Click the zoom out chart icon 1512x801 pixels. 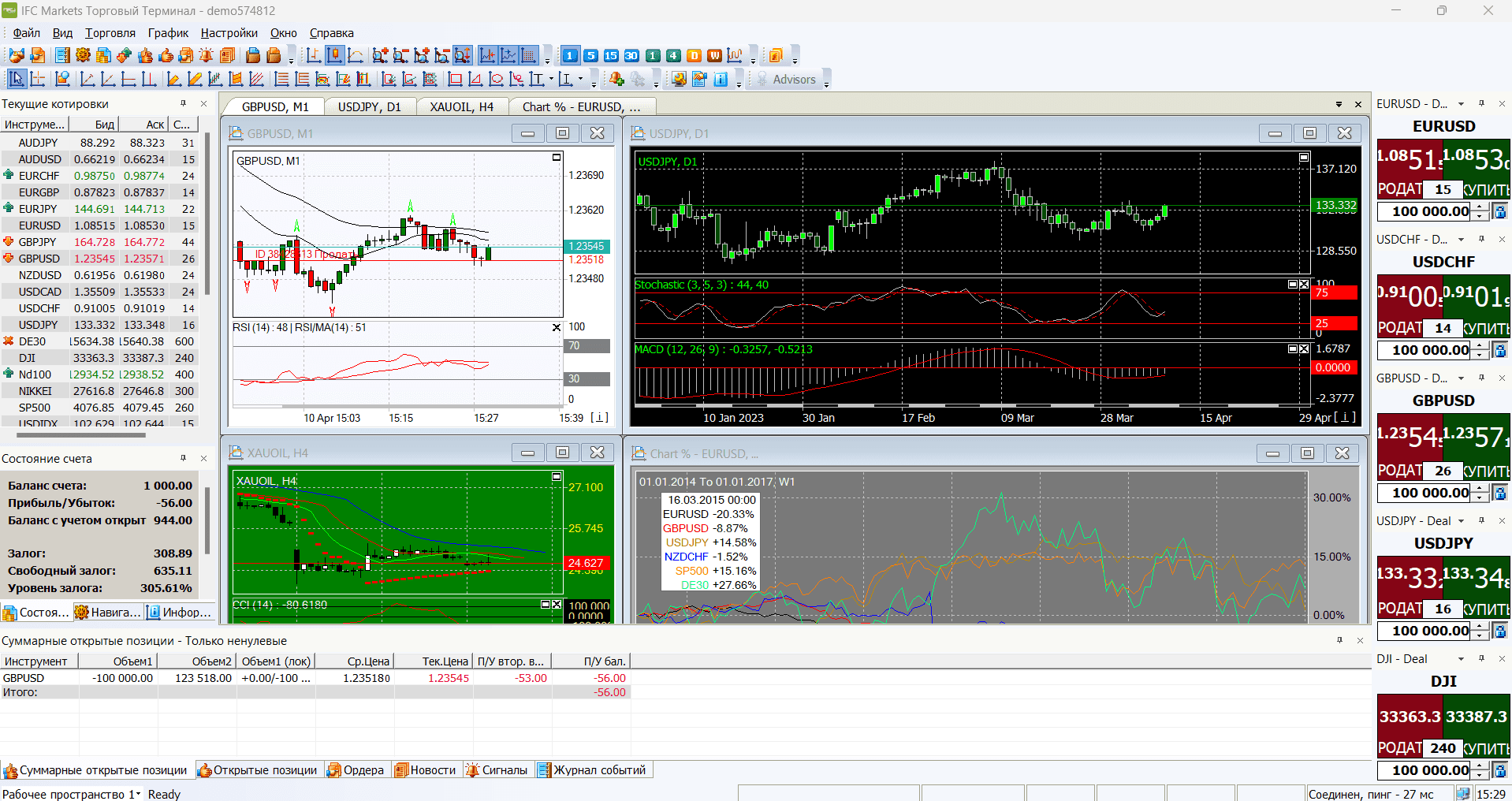pyautogui.click(x=401, y=55)
